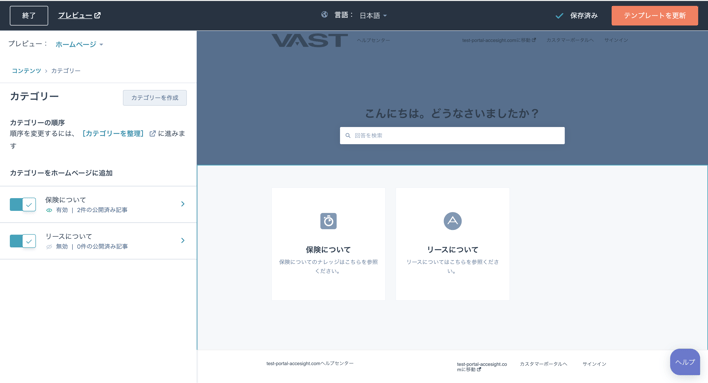Open the カテゴリーを整理 link
This screenshot has height=383, width=708.
click(113, 134)
